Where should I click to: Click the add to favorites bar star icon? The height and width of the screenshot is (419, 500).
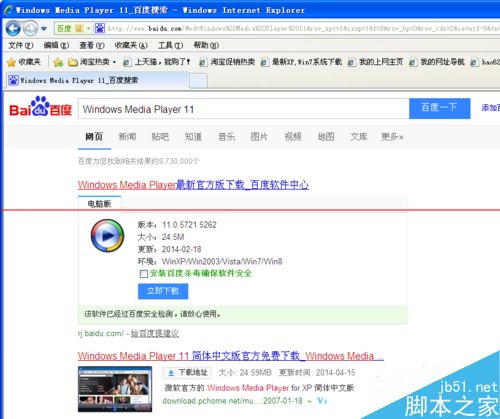pos(58,62)
